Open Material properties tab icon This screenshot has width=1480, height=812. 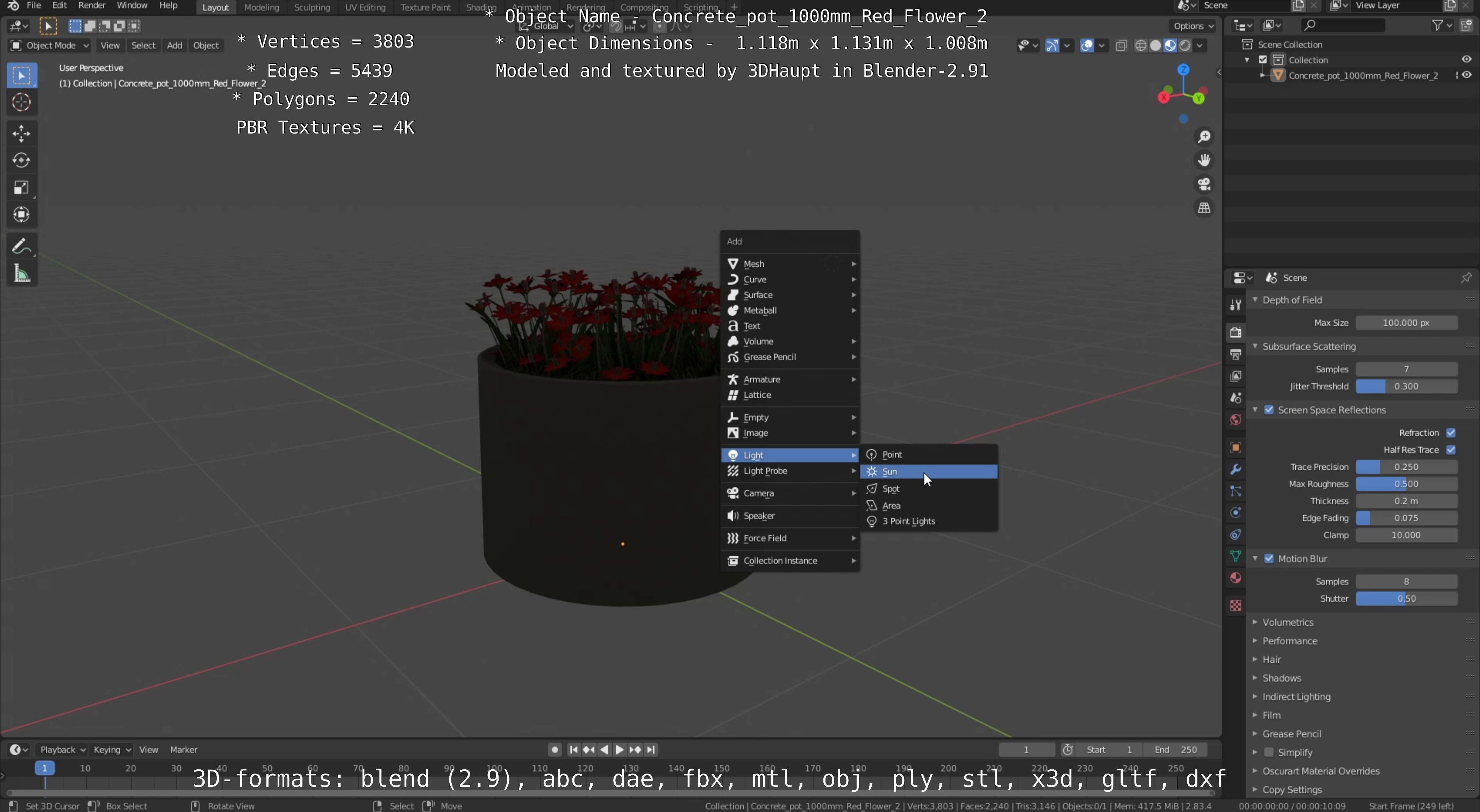[1235, 578]
